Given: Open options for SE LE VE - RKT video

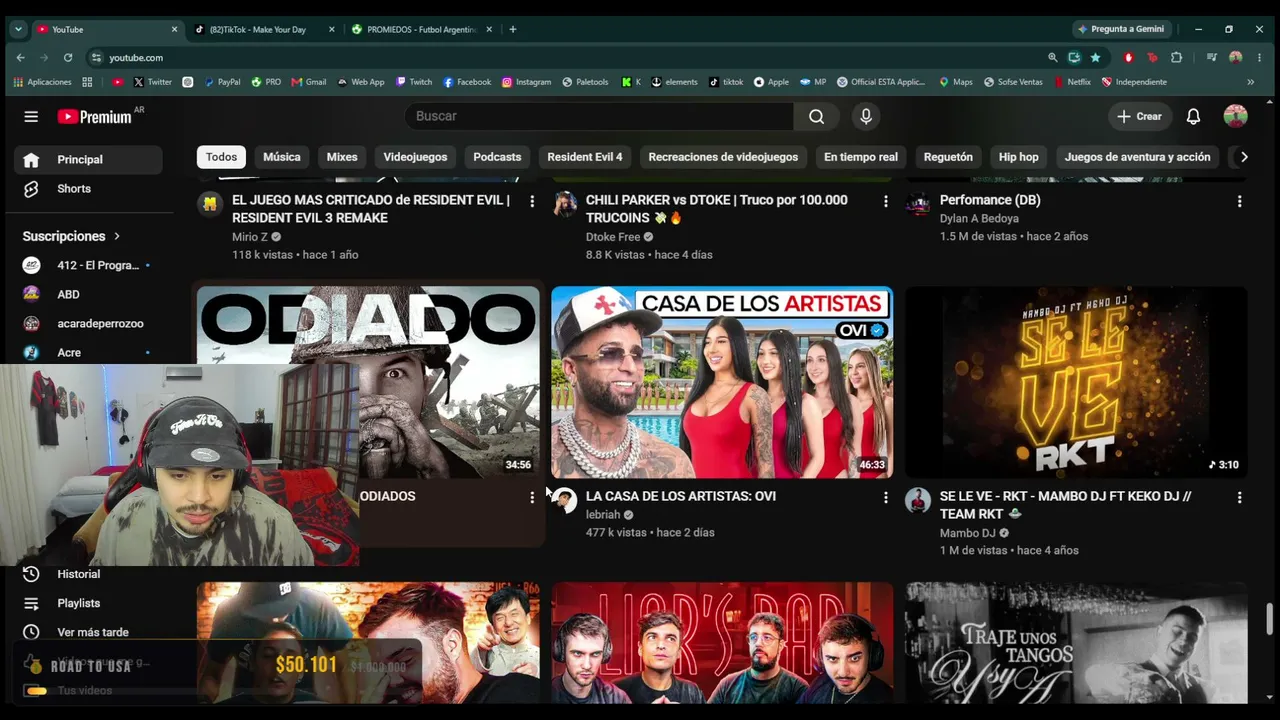Looking at the screenshot, I should (1239, 497).
